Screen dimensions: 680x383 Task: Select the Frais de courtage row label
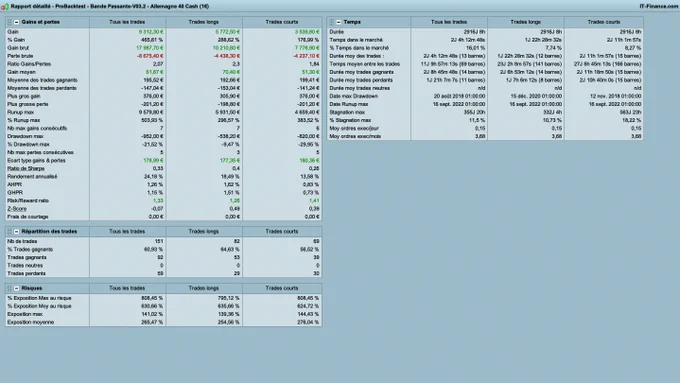[x=28, y=217]
